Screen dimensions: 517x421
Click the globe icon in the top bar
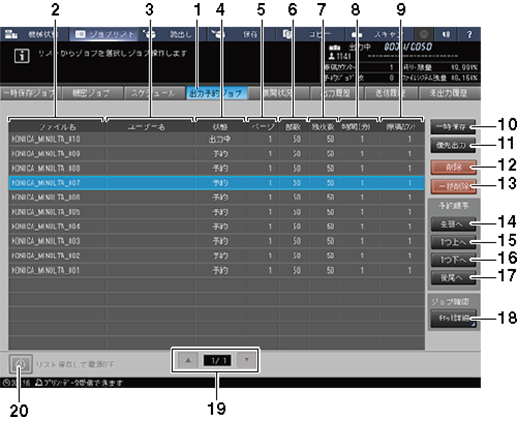pos(424,34)
